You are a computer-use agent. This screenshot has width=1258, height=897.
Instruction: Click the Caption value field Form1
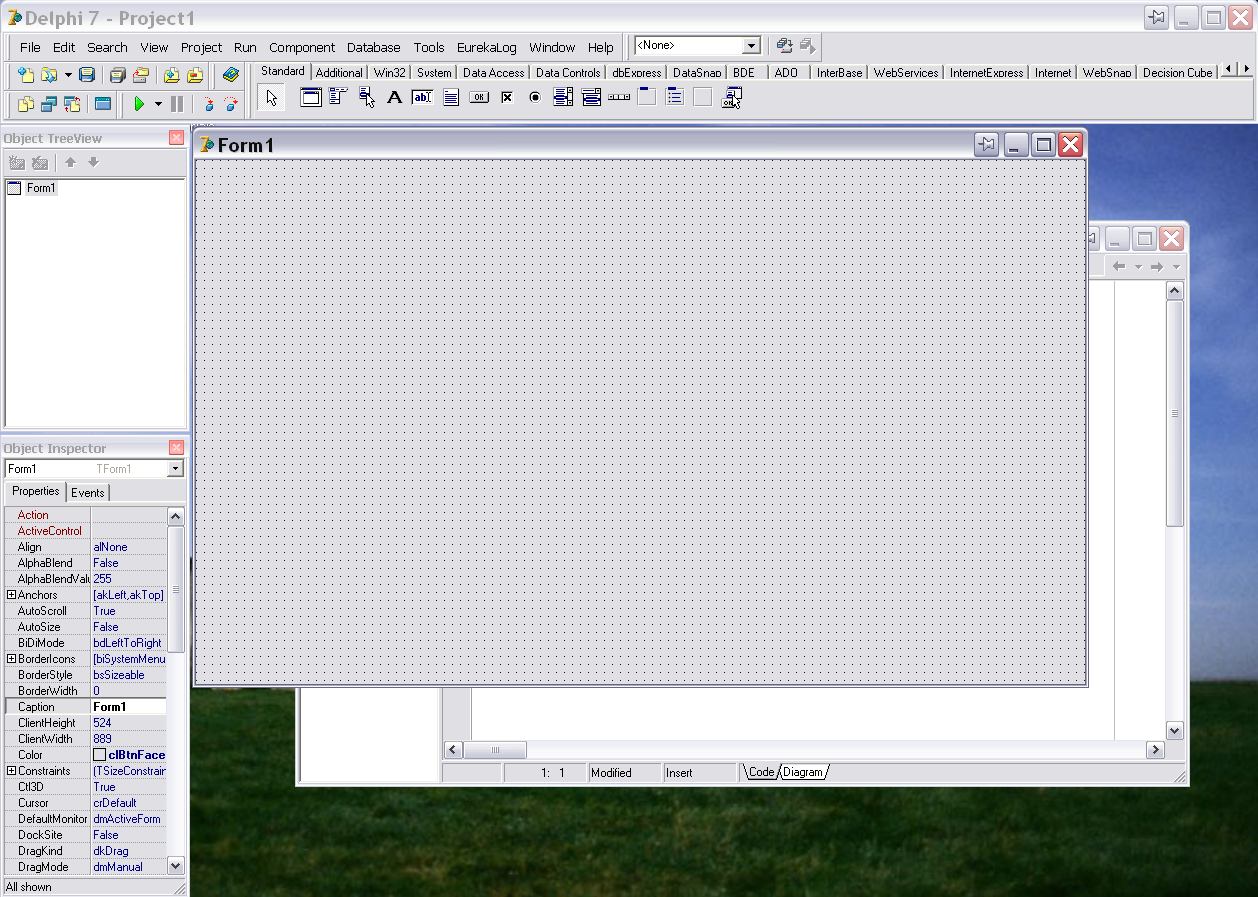pos(128,707)
